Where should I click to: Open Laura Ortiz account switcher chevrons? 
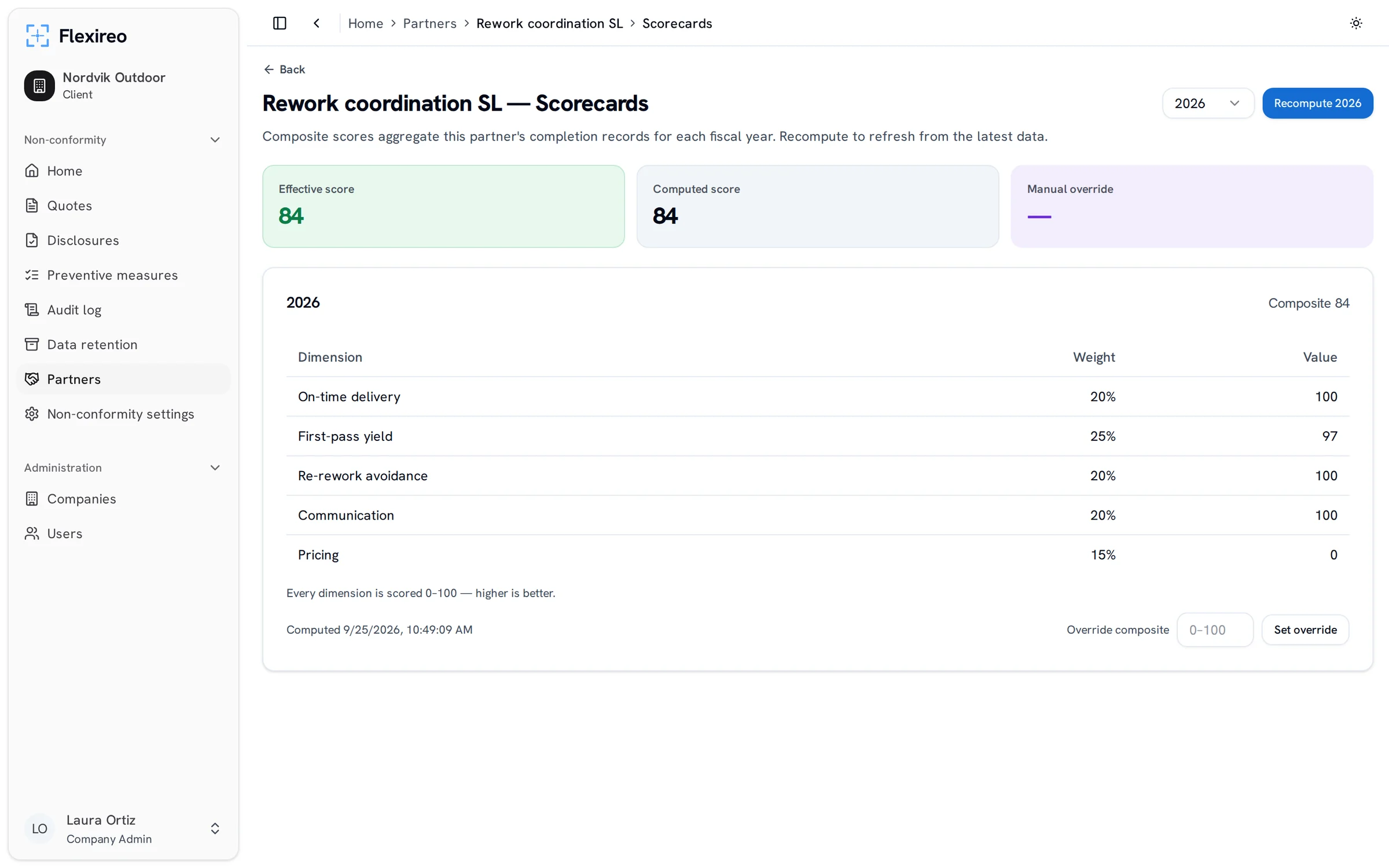pos(215,829)
